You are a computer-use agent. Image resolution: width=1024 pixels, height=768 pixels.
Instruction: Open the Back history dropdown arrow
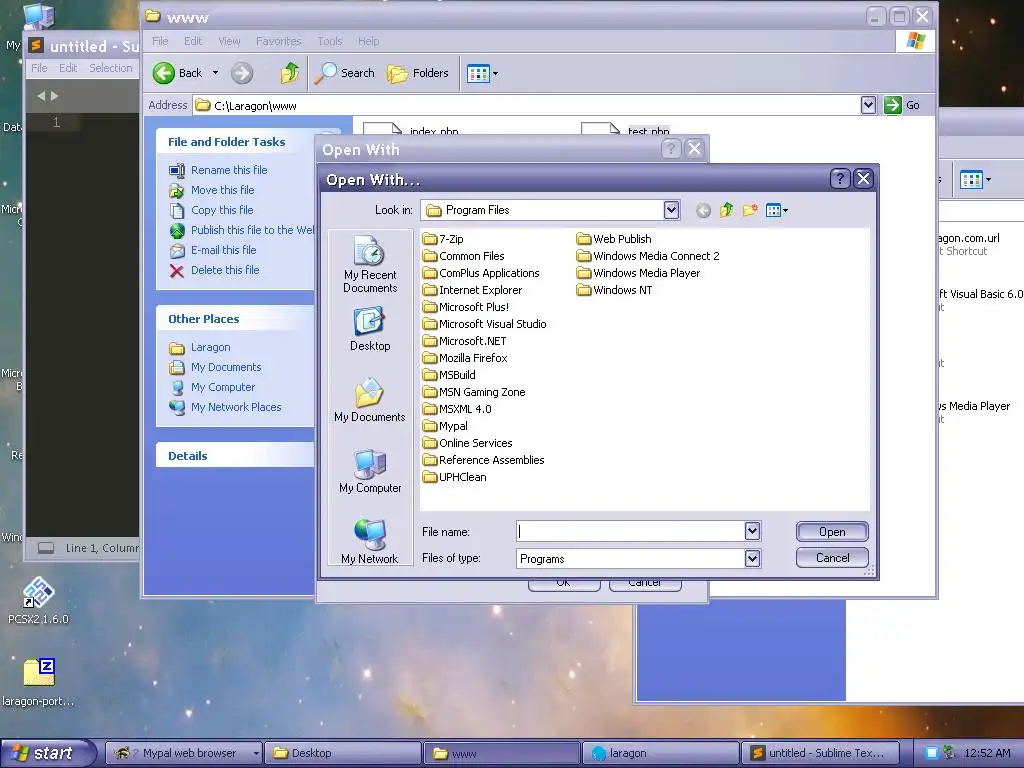(216, 73)
